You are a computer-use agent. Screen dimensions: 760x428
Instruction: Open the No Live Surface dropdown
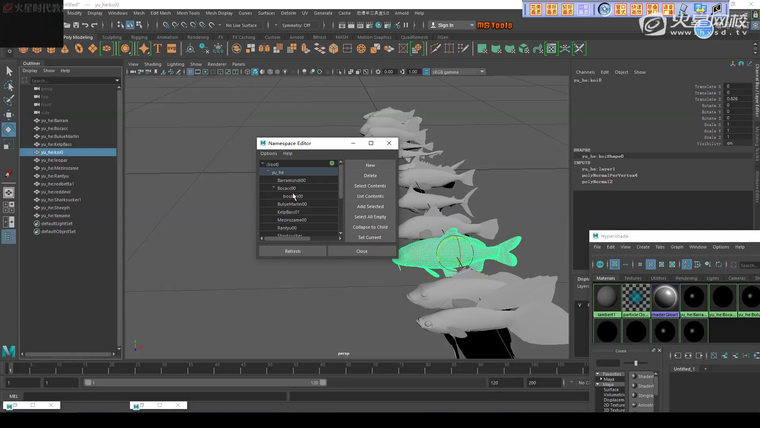click(242, 25)
